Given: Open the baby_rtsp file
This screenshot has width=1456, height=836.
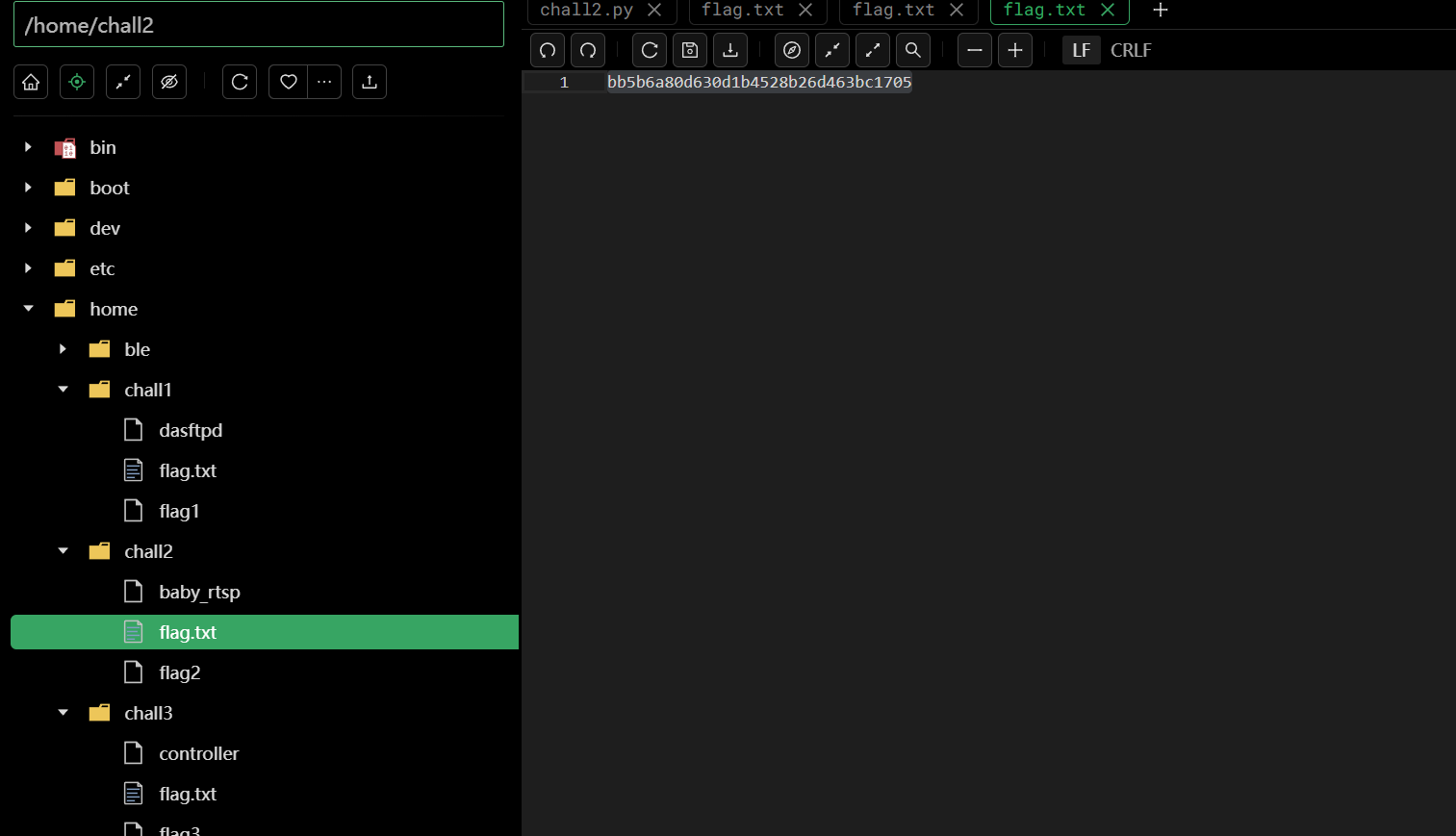Looking at the screenshot, I should (199, 592).
